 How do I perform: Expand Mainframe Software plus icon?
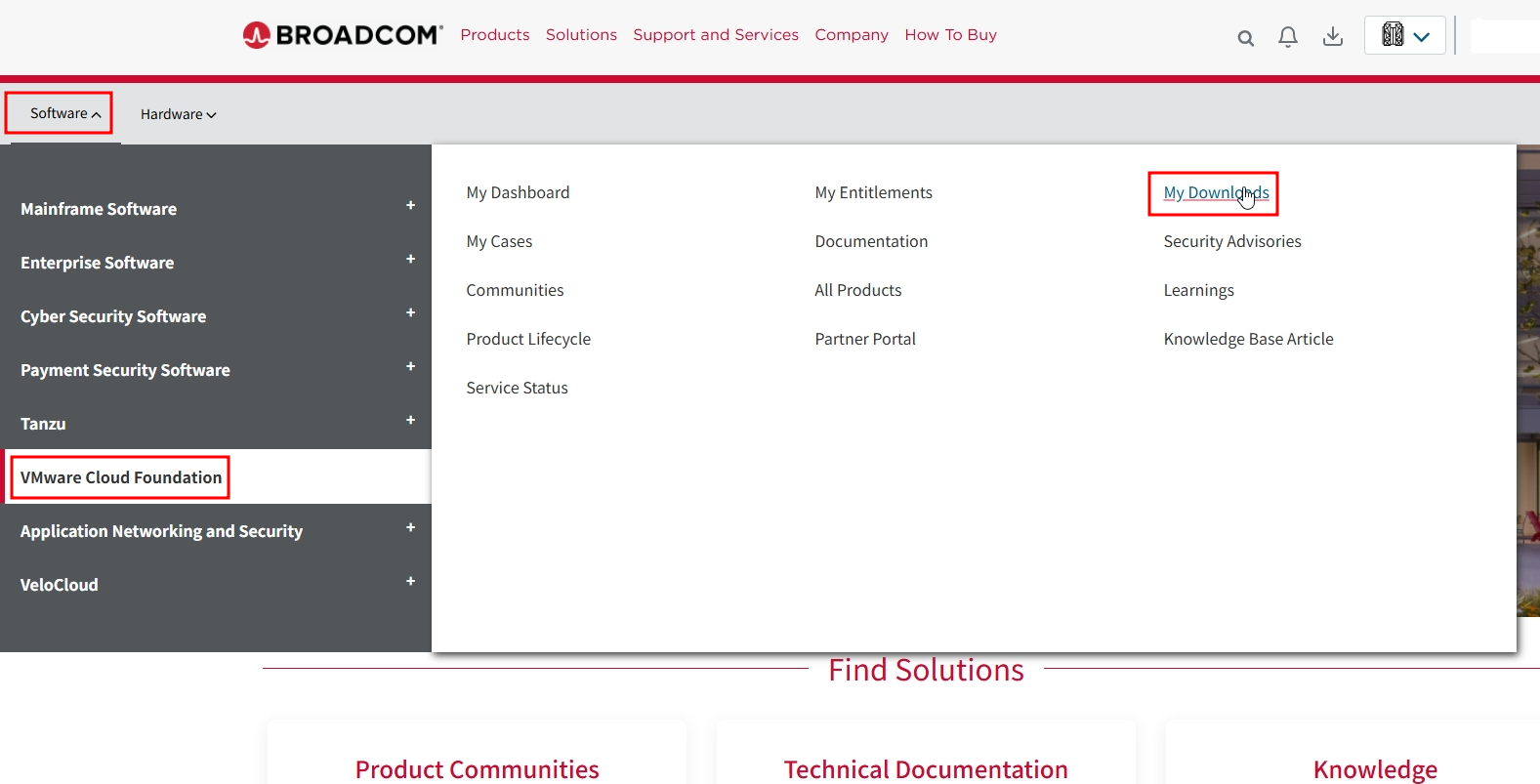click(x=410, y=205)
